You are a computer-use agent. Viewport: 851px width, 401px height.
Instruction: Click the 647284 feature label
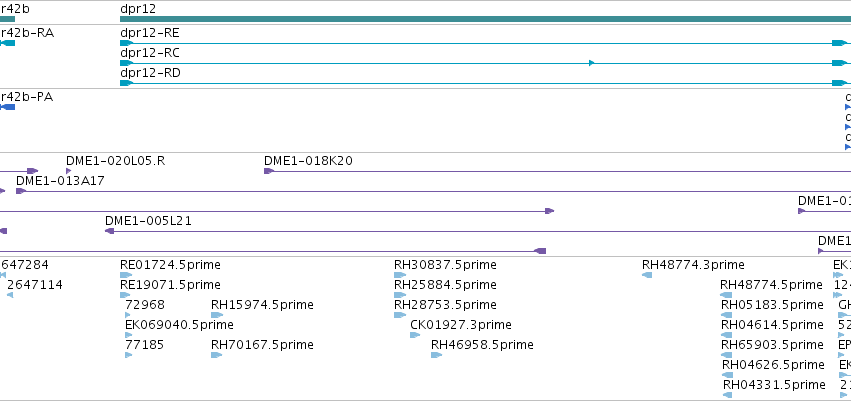coord(24,265)
